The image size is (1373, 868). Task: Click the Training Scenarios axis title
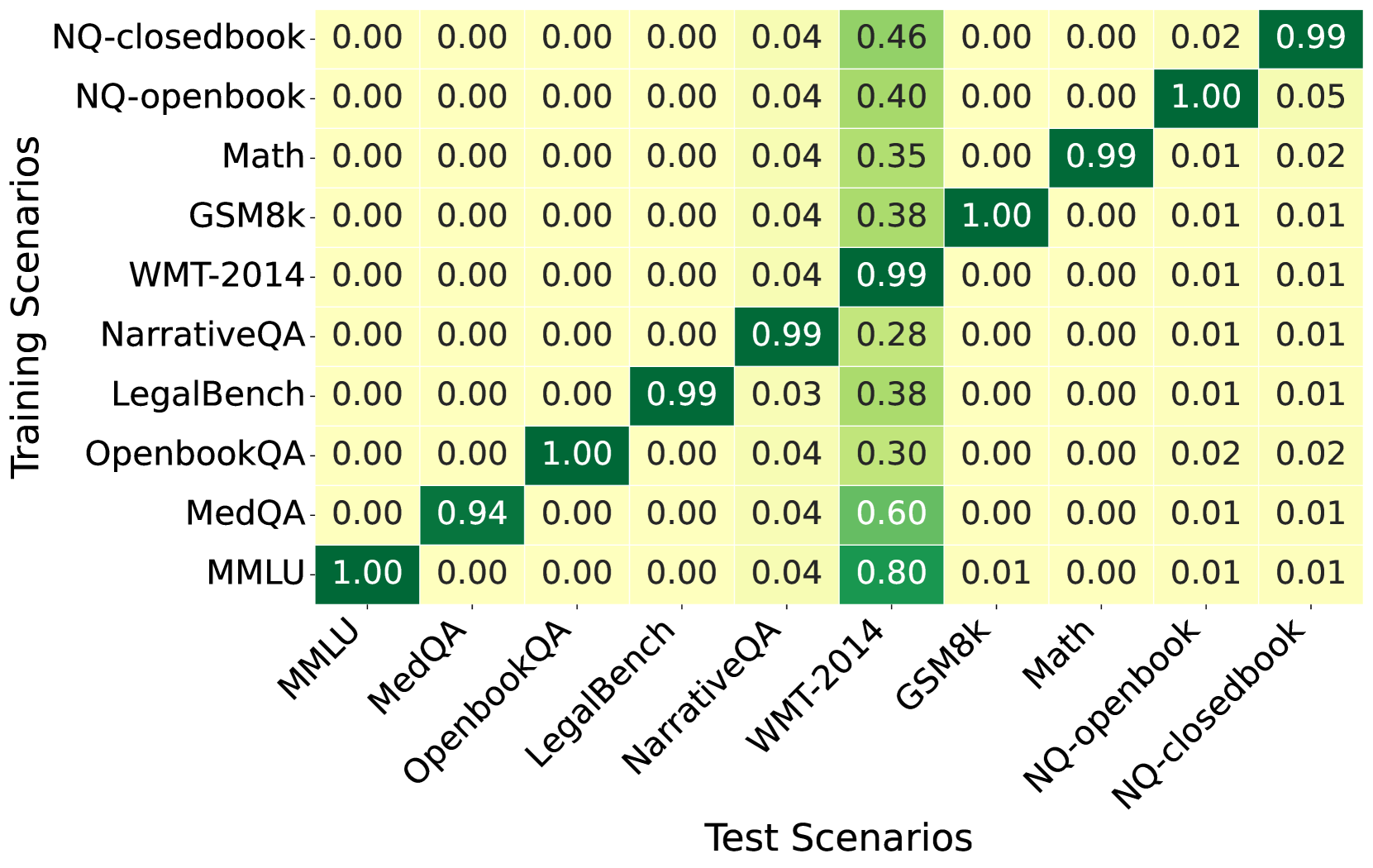[x=26, y=308]
